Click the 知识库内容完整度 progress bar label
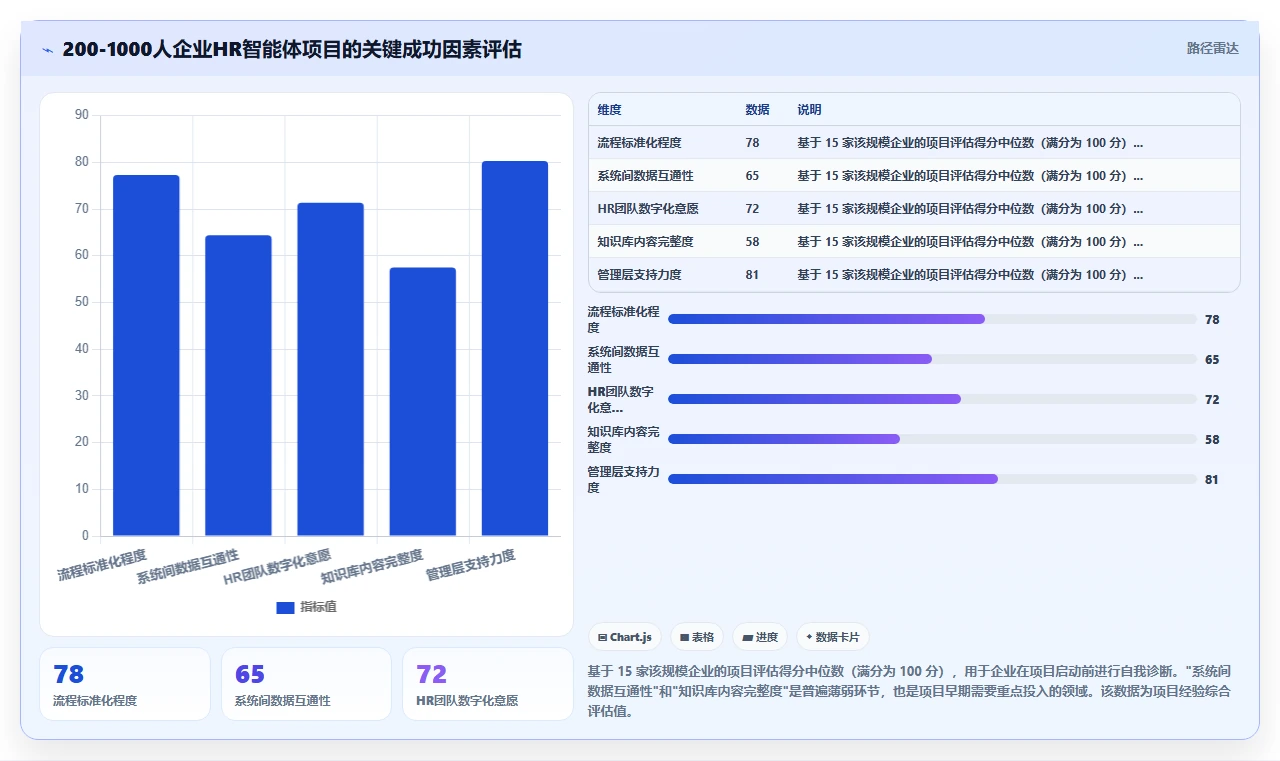This screenshot has height=761, width=1280. [623, 439]
